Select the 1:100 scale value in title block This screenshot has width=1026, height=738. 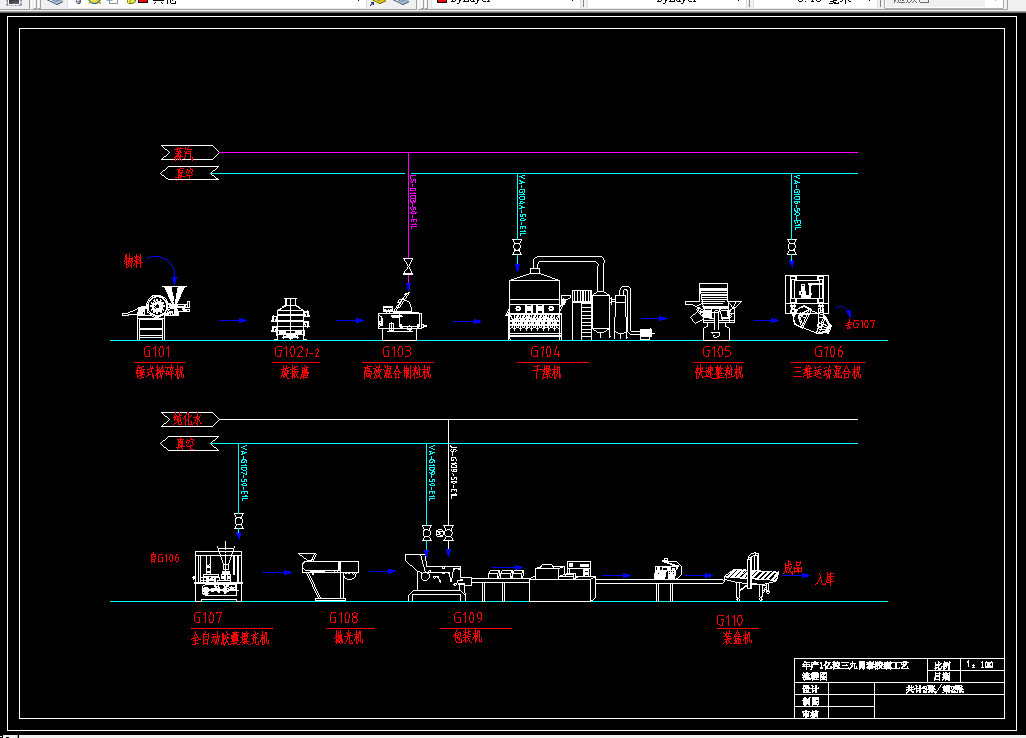tap(980, 665)
